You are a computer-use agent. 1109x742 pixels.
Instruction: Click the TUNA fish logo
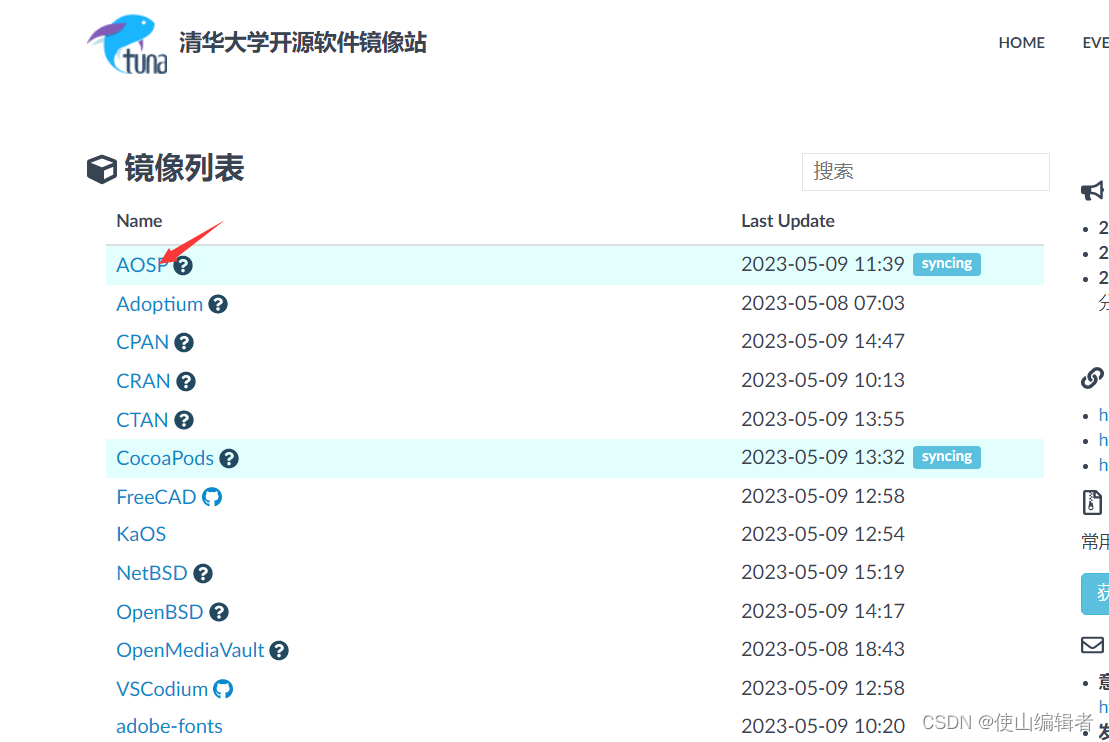128,44
